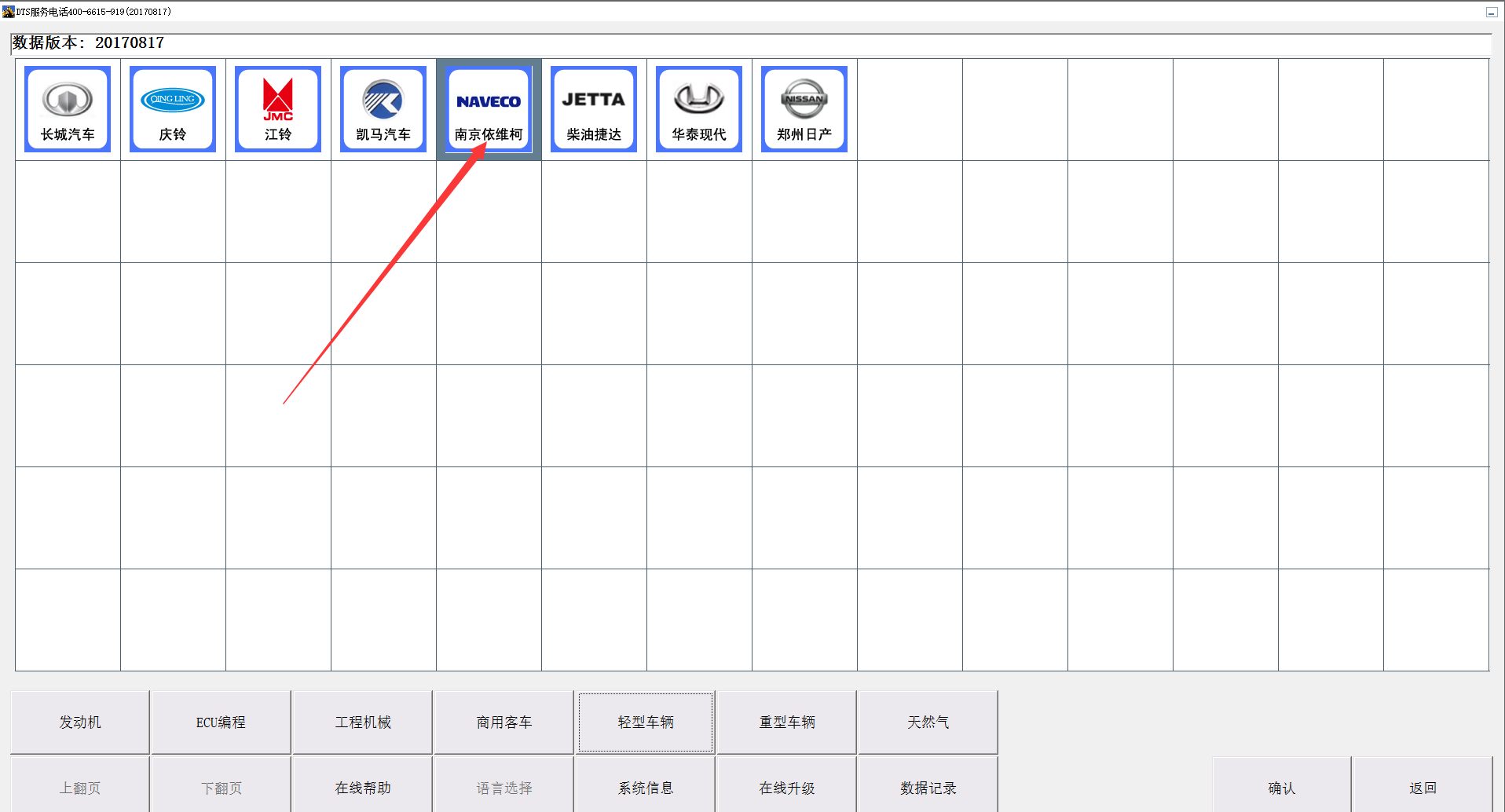1505x812 pixels.
Task: Open the 天然气 category
Action: point(928,722)
